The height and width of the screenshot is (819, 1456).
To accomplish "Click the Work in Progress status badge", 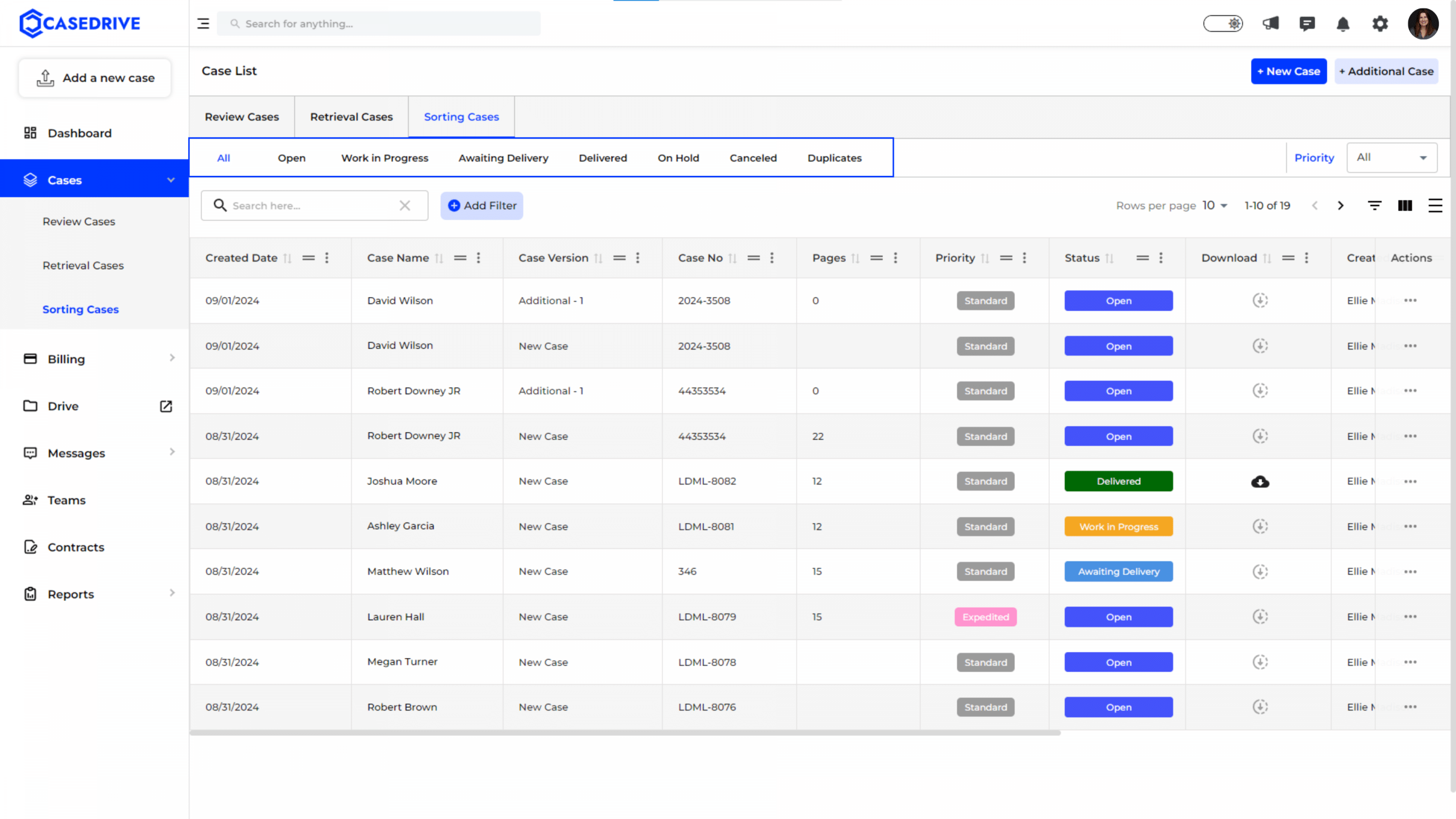I will (1118, 526).
